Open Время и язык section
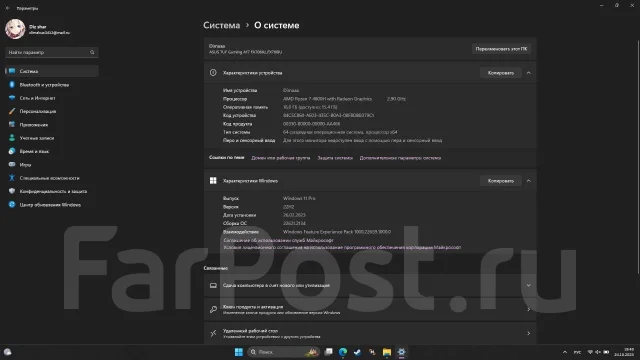Screen dimensions: 640x360 click(x=51, y=151)
